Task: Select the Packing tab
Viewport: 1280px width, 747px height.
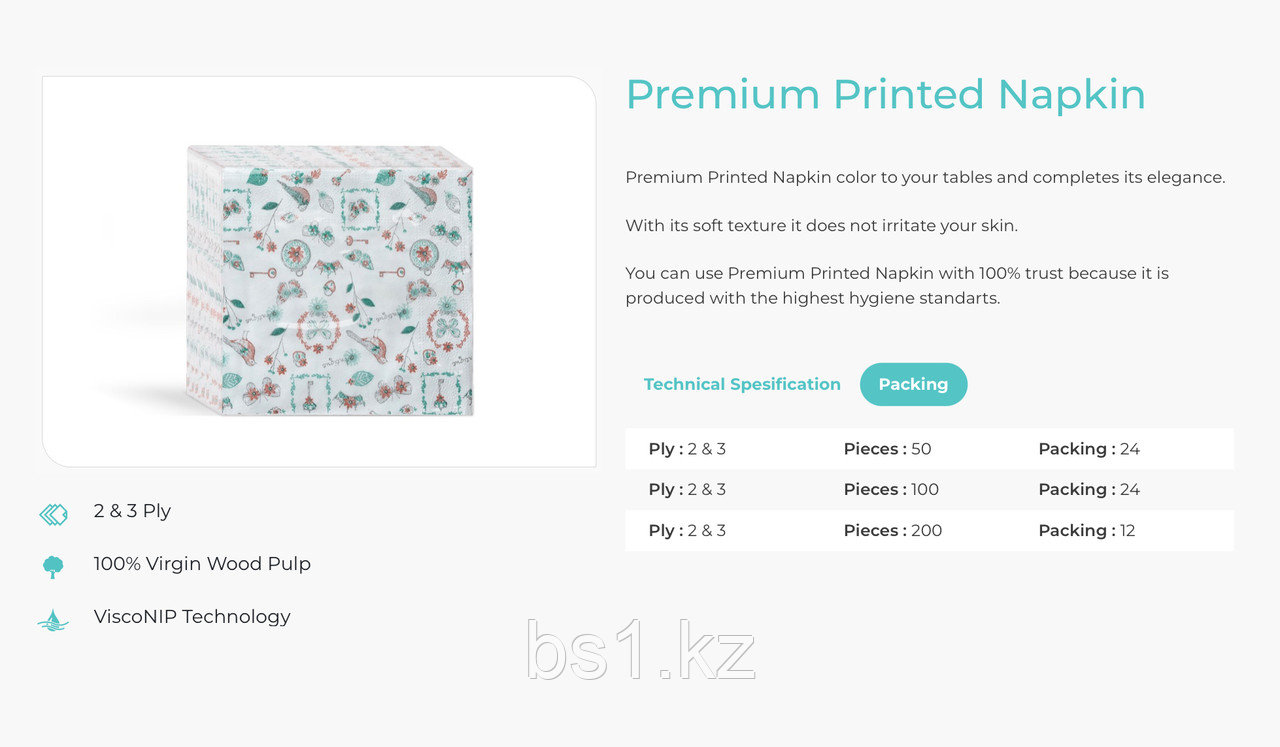Action: tap(913, 384)
